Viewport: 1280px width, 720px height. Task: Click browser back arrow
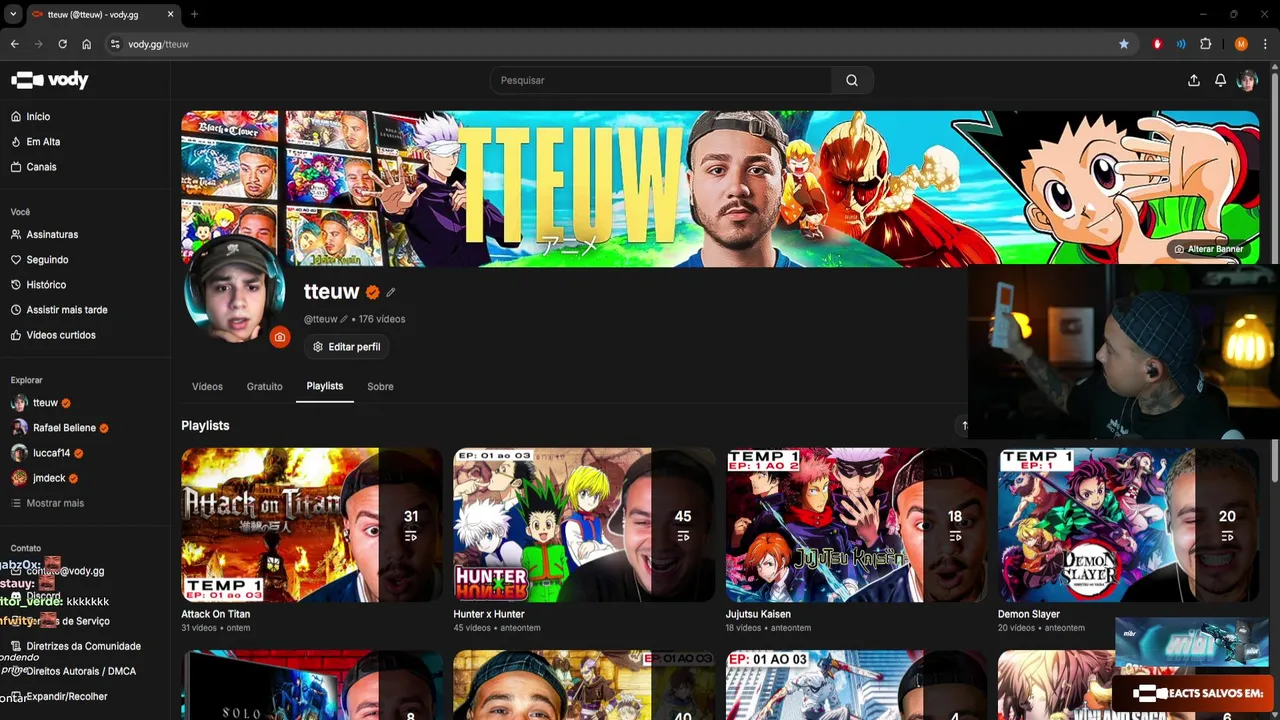pyautogui.click(x=14, y=44)
